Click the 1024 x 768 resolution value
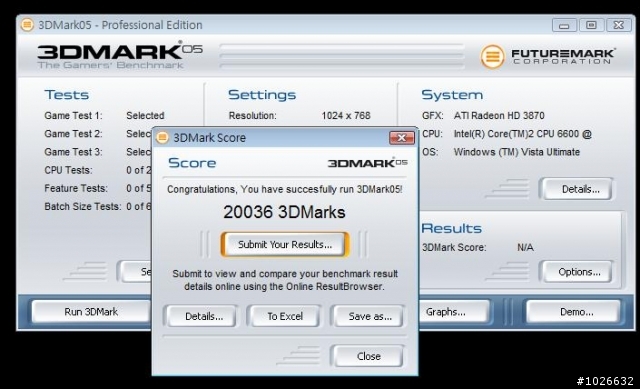This screenshot has height=389, width=640. pyautogui.click(x=346, y=116)
